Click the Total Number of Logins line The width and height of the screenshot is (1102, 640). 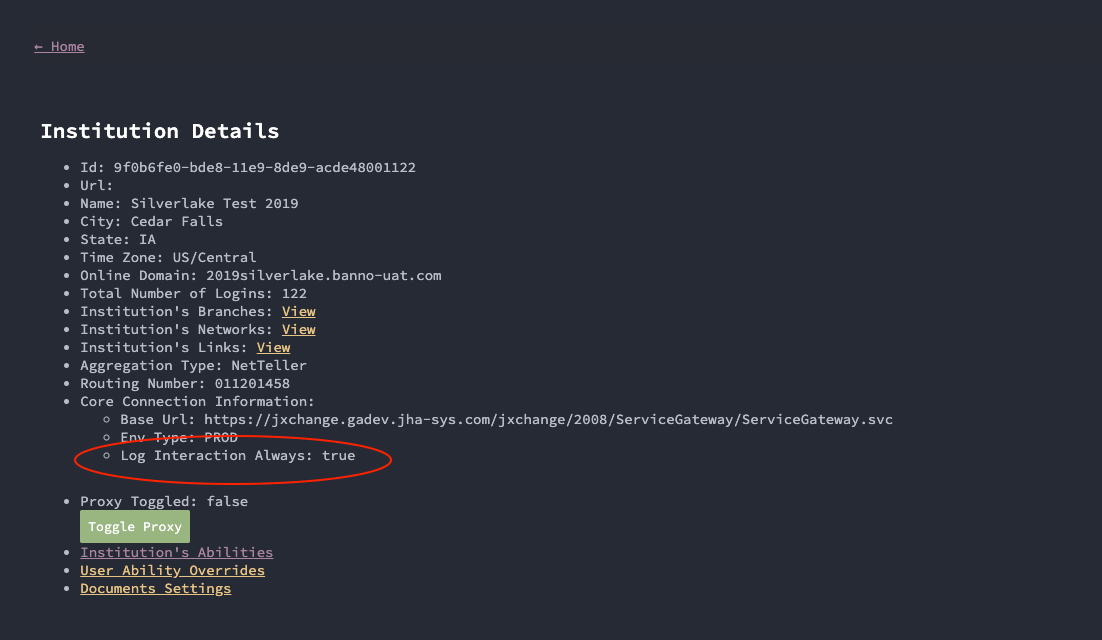[193, 294]
